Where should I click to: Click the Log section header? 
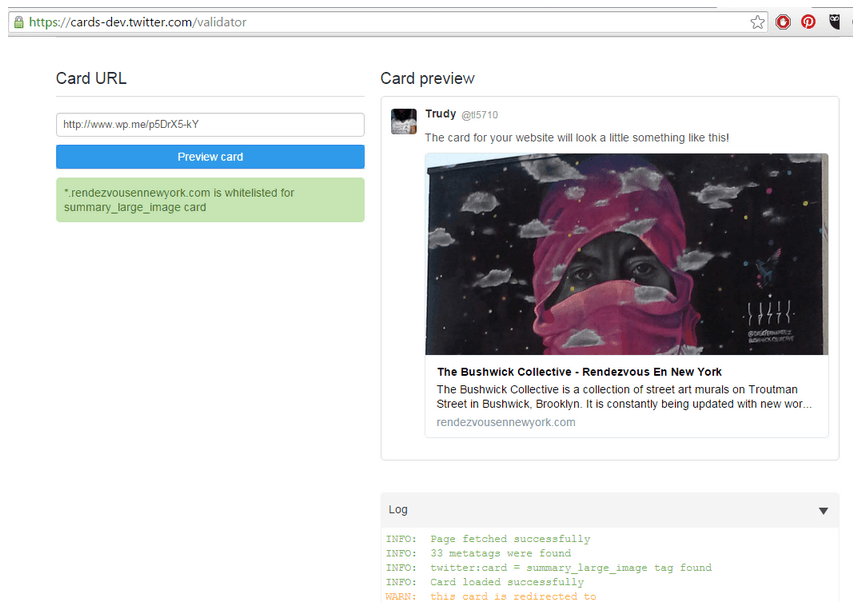coord(600,510)
